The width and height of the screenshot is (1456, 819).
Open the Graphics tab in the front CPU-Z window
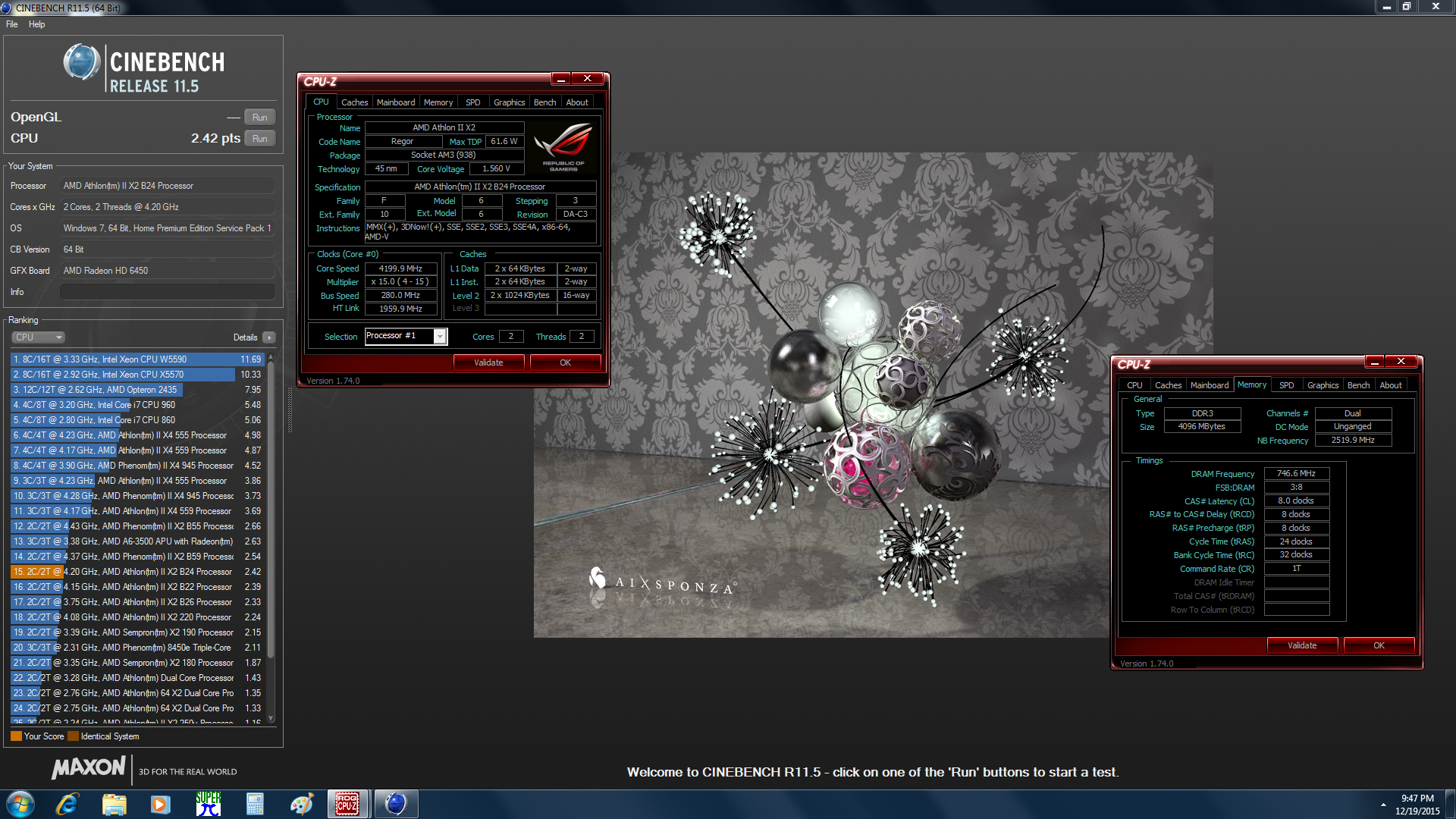[x=510, y=102]
